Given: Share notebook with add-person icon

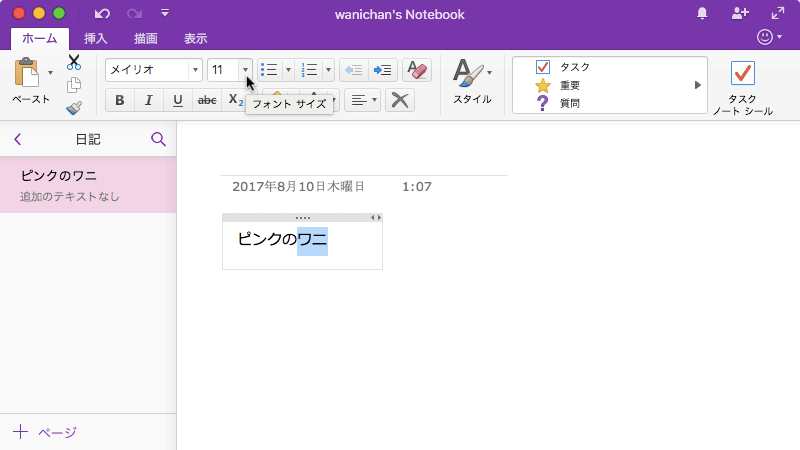Looking at the screenshot, I should 740,13.
